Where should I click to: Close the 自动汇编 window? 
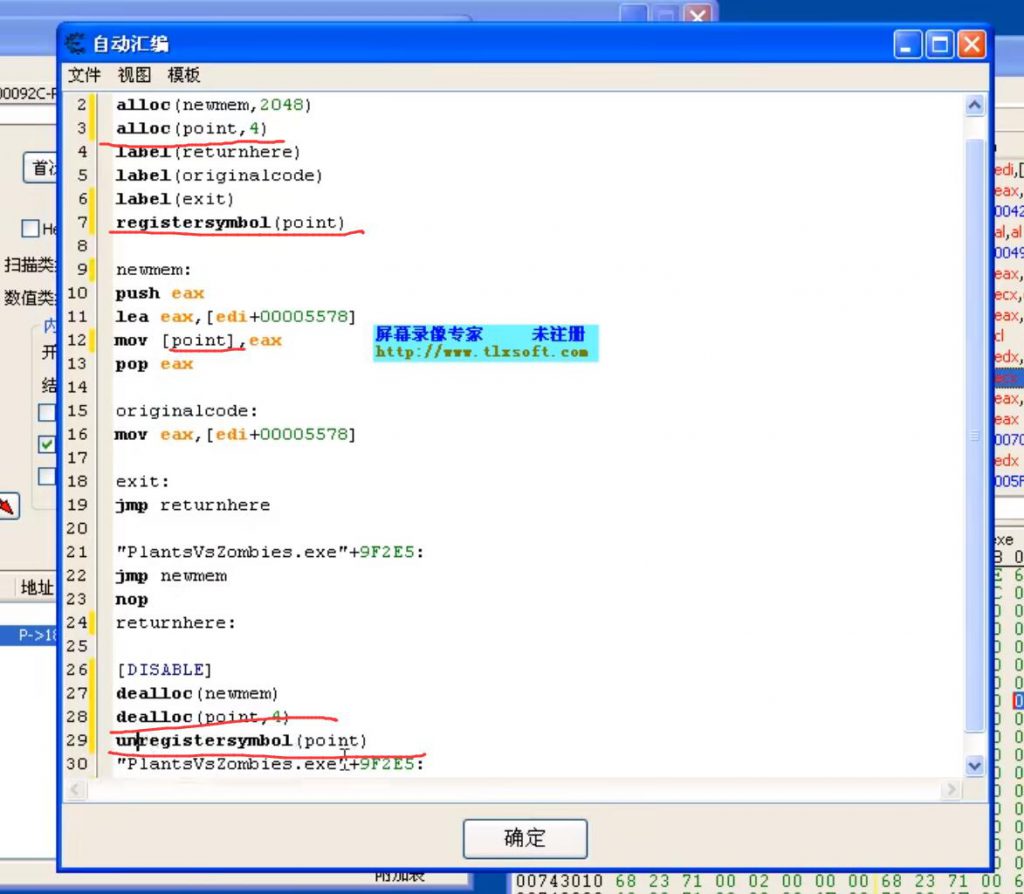971,45
